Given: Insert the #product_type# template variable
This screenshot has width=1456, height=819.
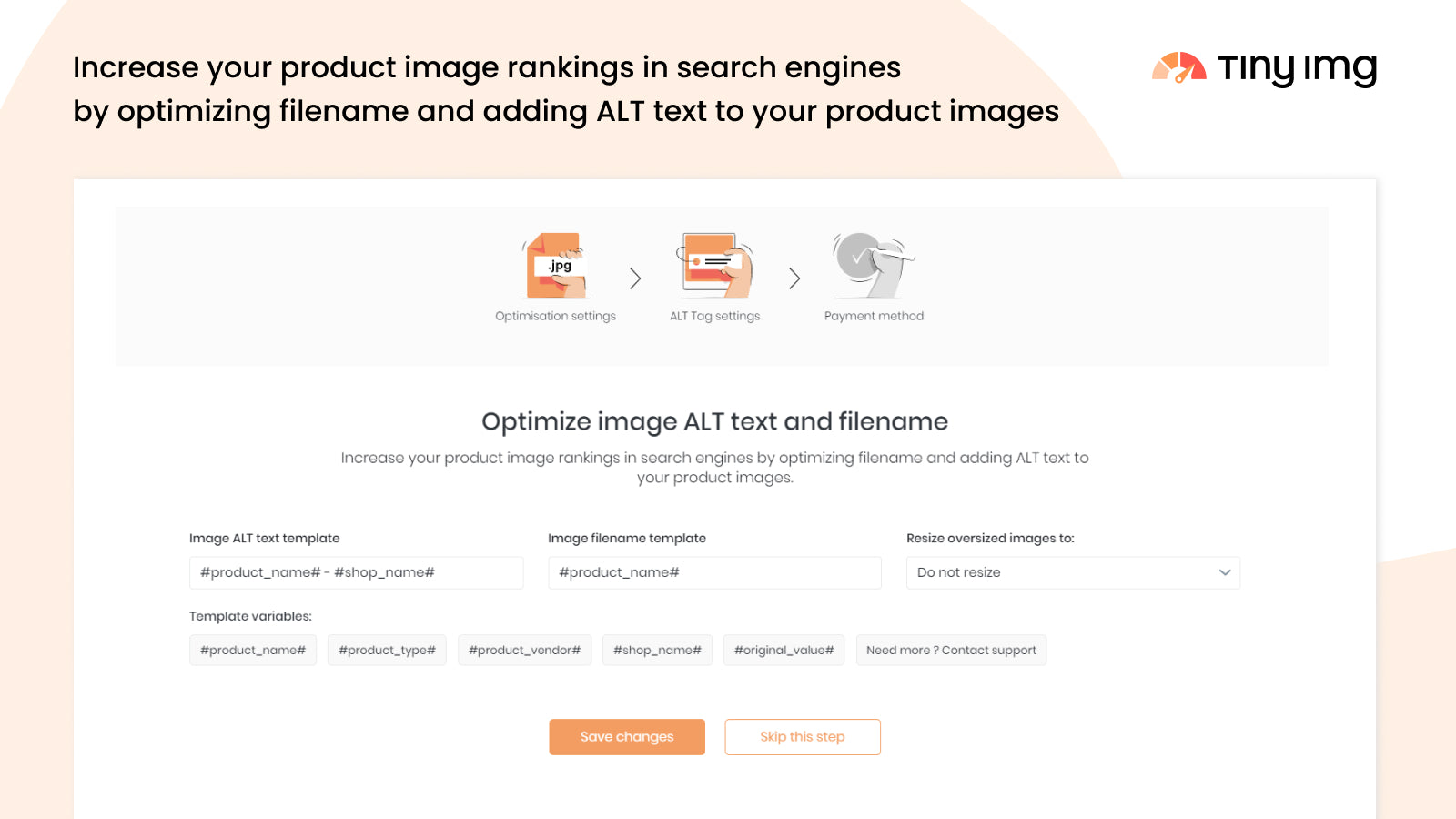Looking at the screenshot, I should [387, 651].
